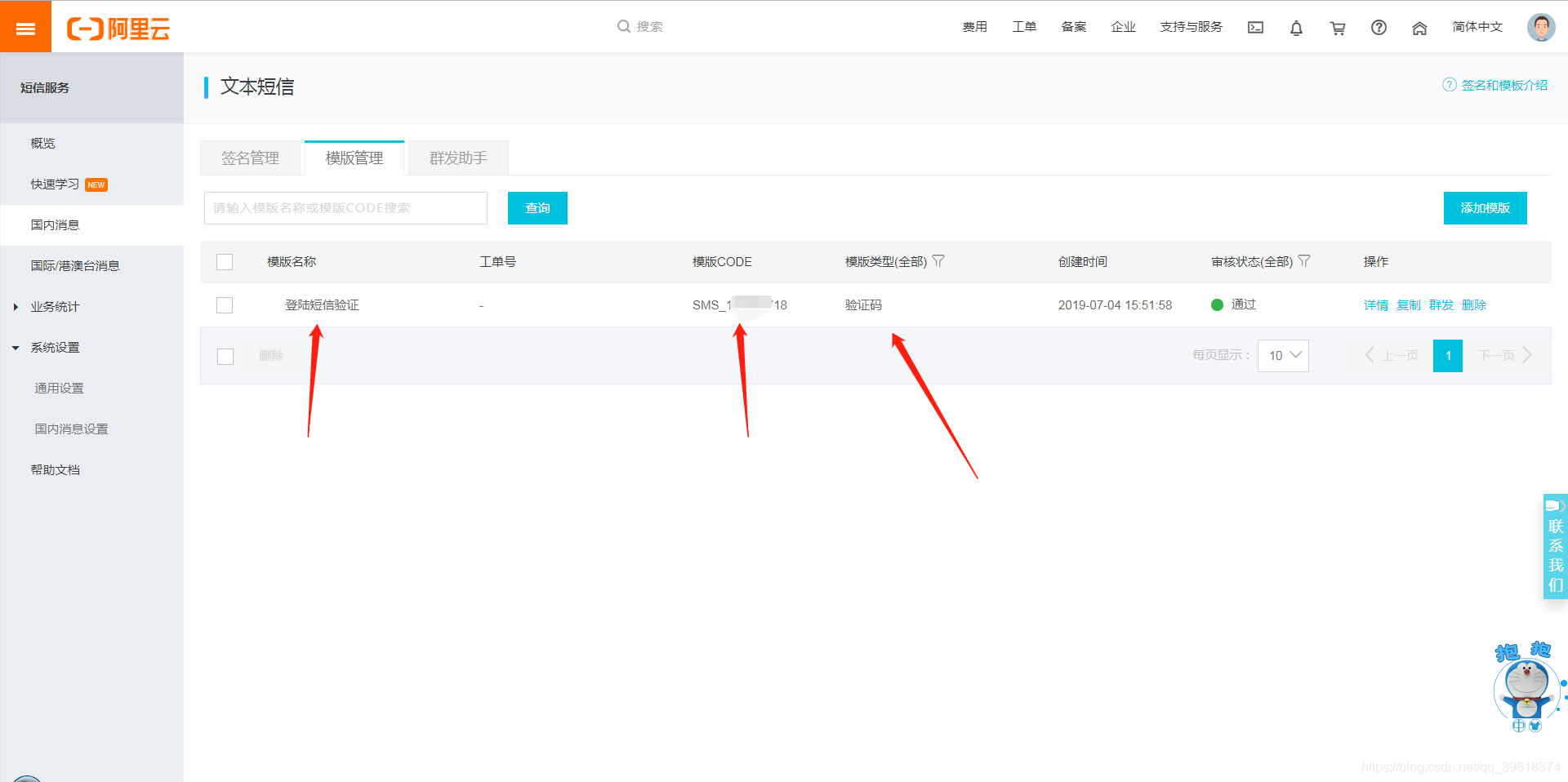Open the 模版类型 filter funnel icon
The height and width of the screenshot is (782, 1568).
(x=939, y=261)
